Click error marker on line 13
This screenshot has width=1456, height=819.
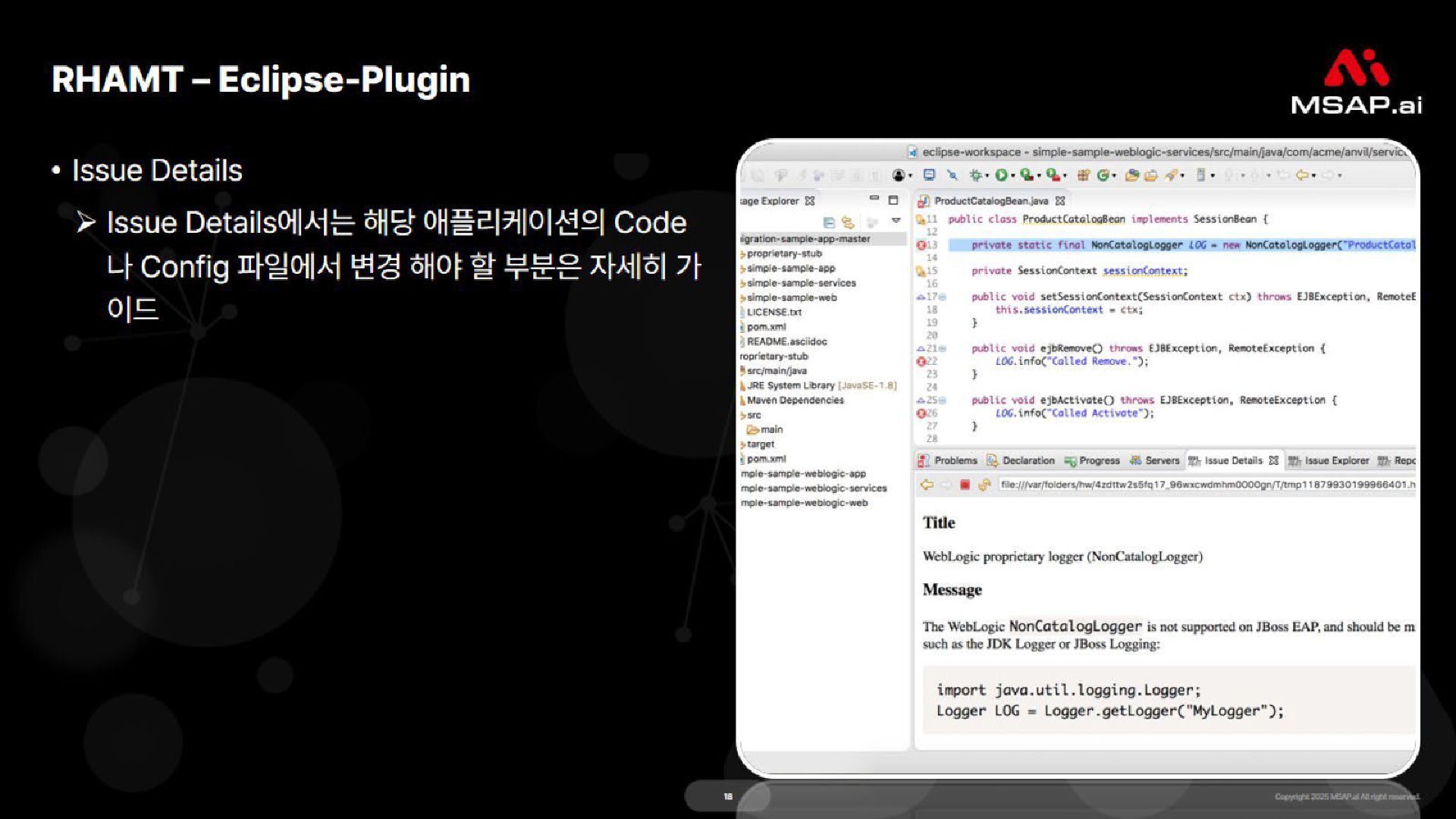coord(921,245)
